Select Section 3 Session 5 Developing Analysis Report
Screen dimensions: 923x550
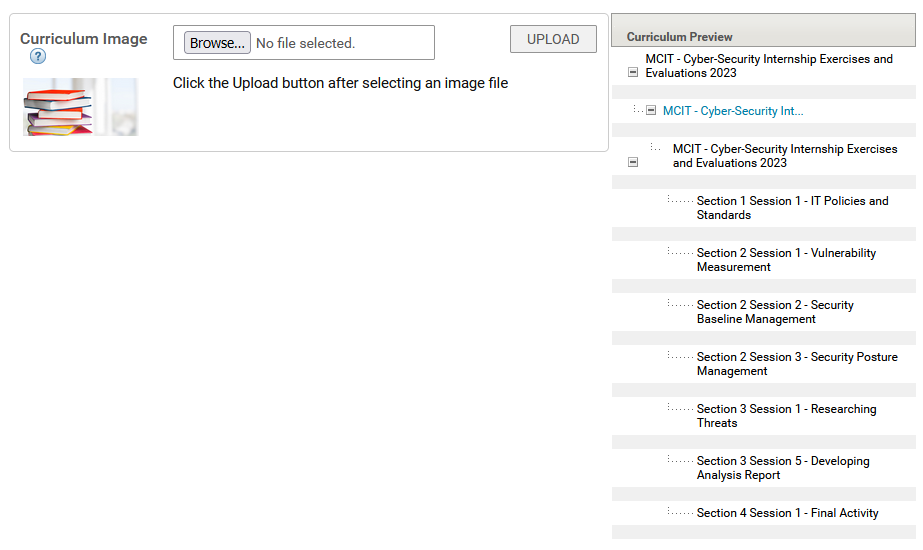coord(783,468)
